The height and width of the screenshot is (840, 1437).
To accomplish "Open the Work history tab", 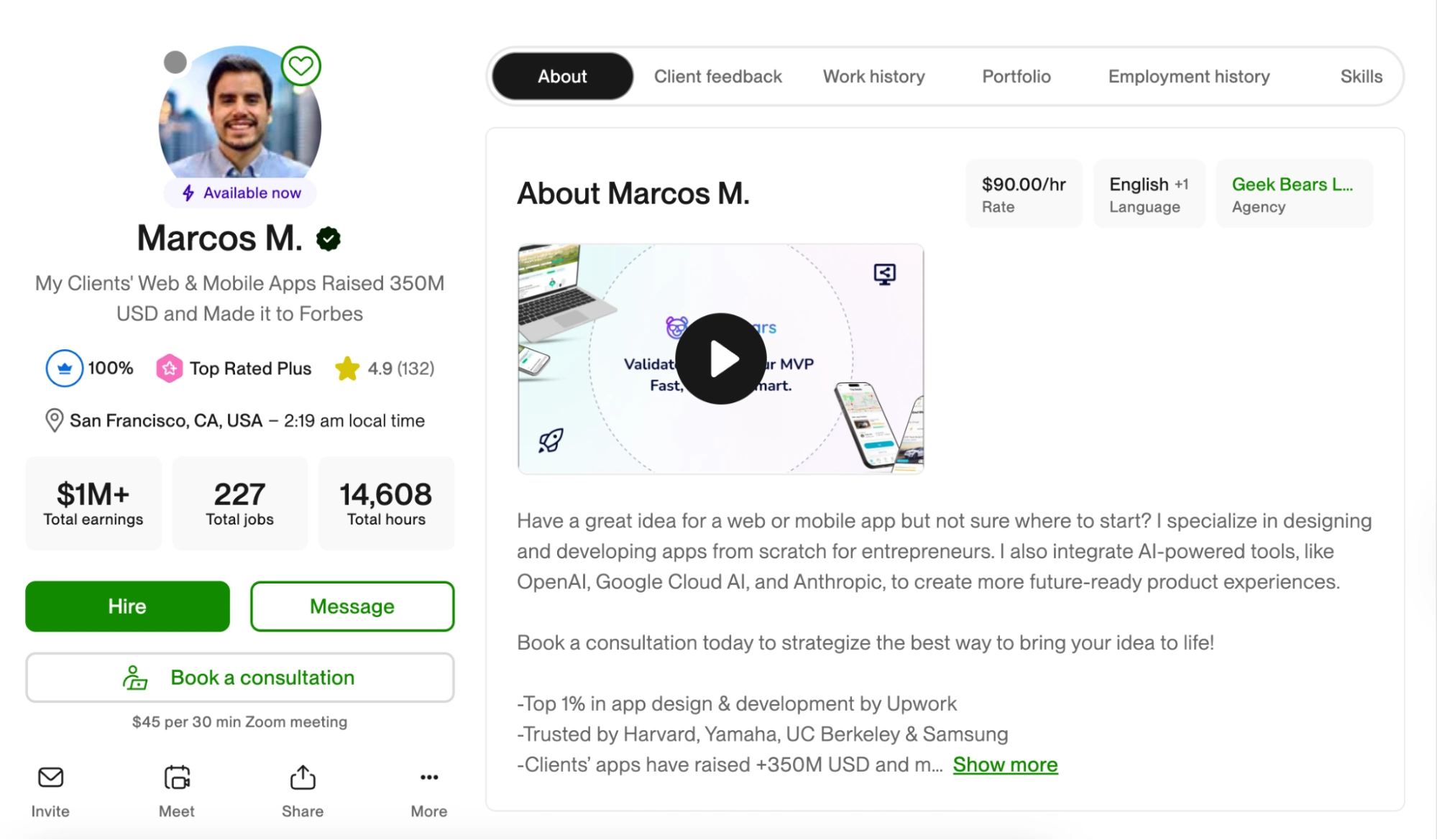I will 873,76.
